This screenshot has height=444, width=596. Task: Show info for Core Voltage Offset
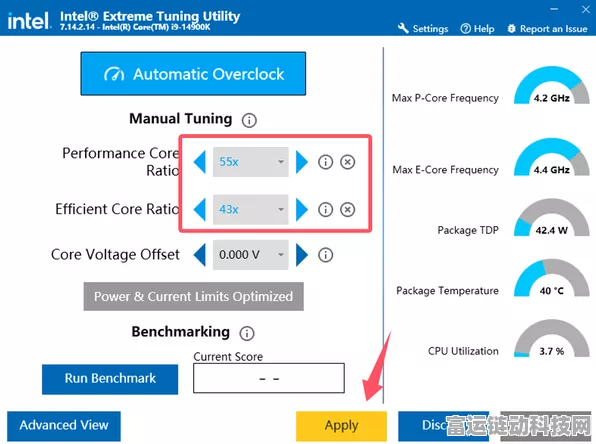point(325,255)
